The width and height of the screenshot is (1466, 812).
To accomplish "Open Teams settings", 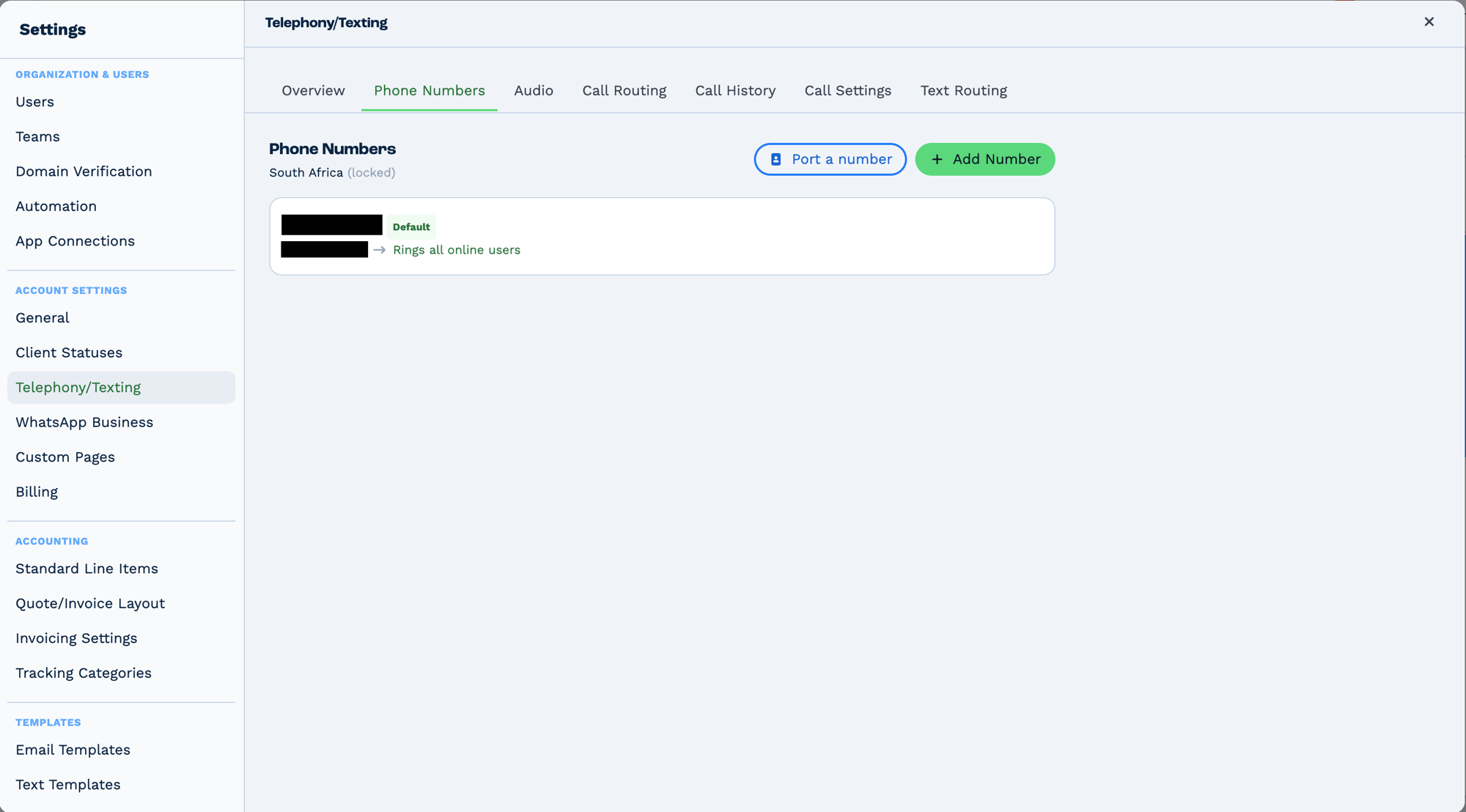I will pyautogui.click(x=121, y=137).
